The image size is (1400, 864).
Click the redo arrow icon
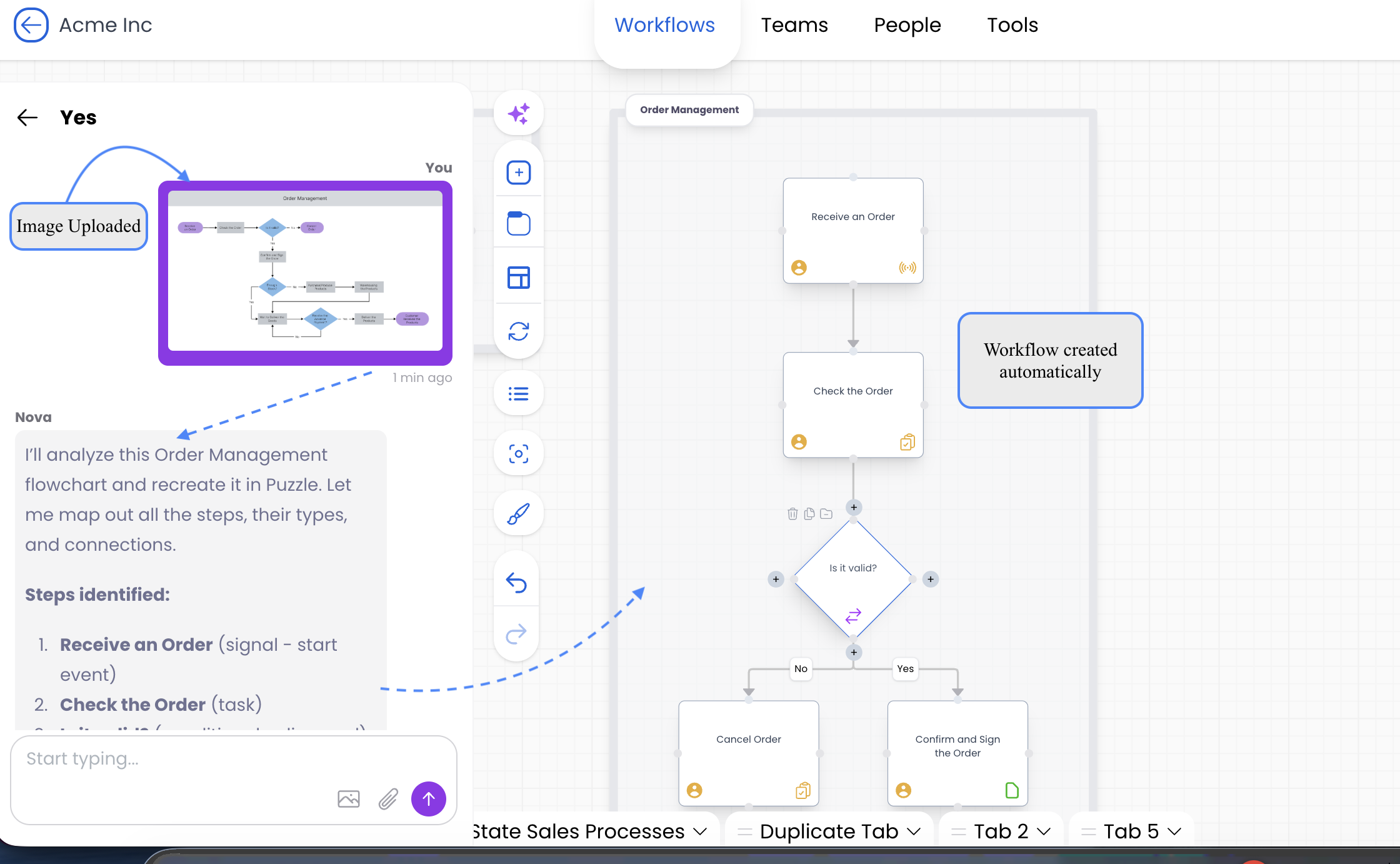coord(516,634)
